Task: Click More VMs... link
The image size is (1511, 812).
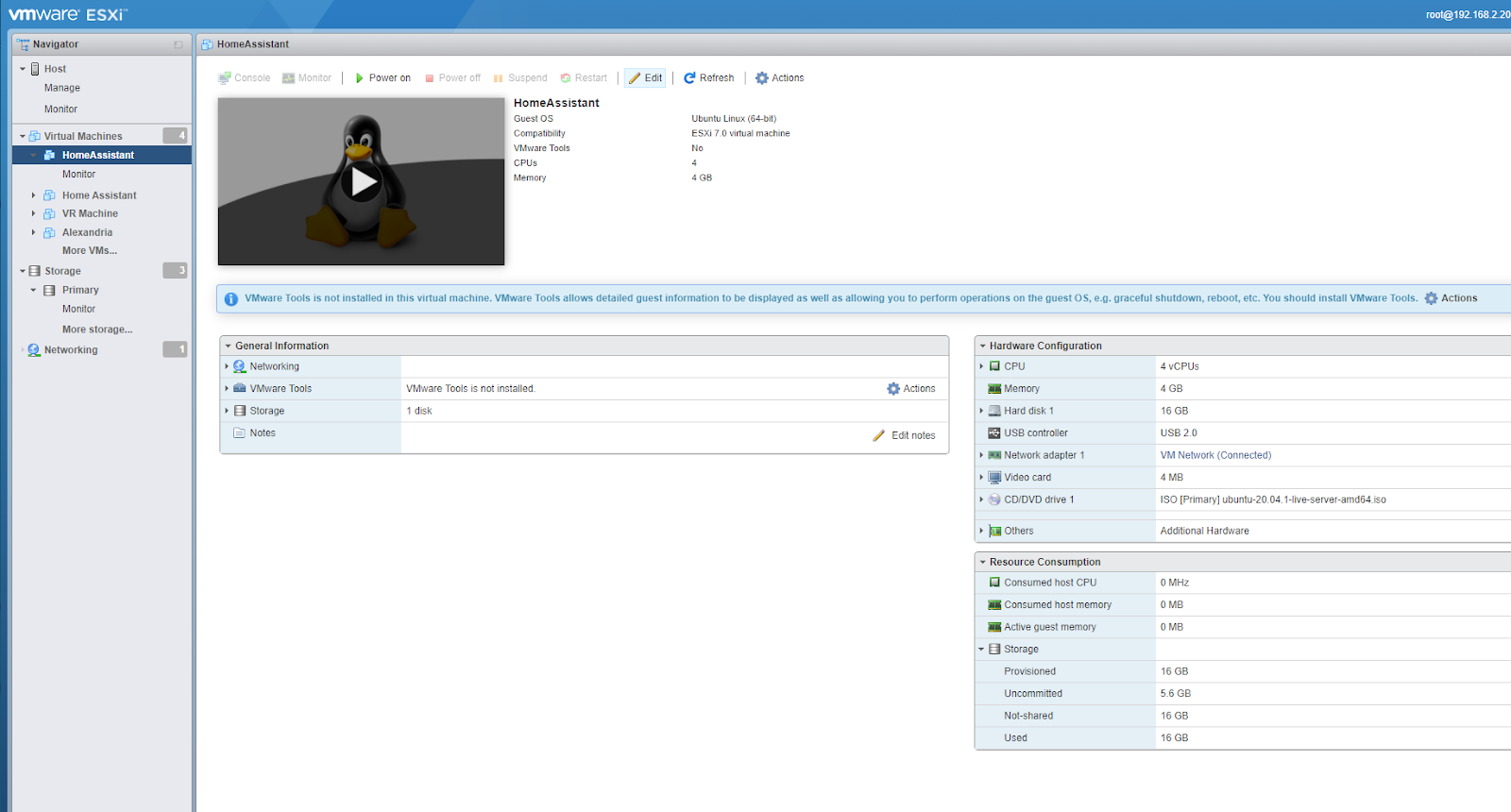Action: (90, 251)
